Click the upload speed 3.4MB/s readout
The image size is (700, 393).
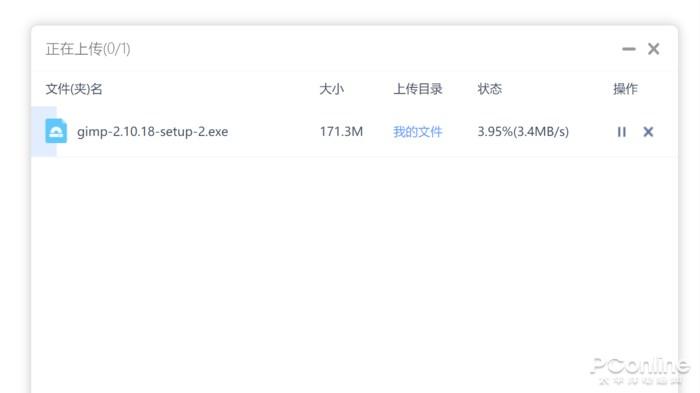[541, 132]
